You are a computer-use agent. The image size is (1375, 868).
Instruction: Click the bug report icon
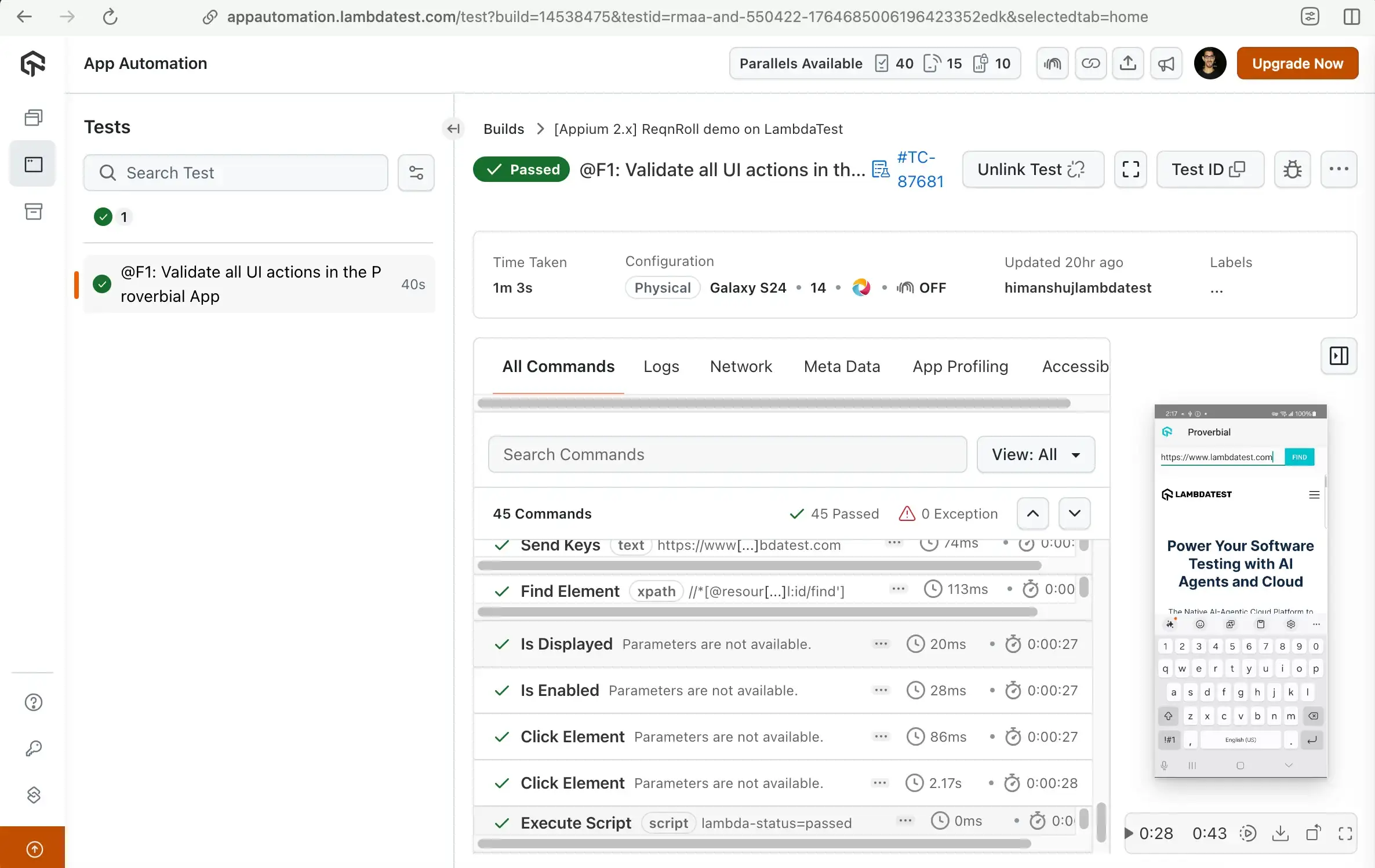pyautogui.click(x=1292, y=170)
